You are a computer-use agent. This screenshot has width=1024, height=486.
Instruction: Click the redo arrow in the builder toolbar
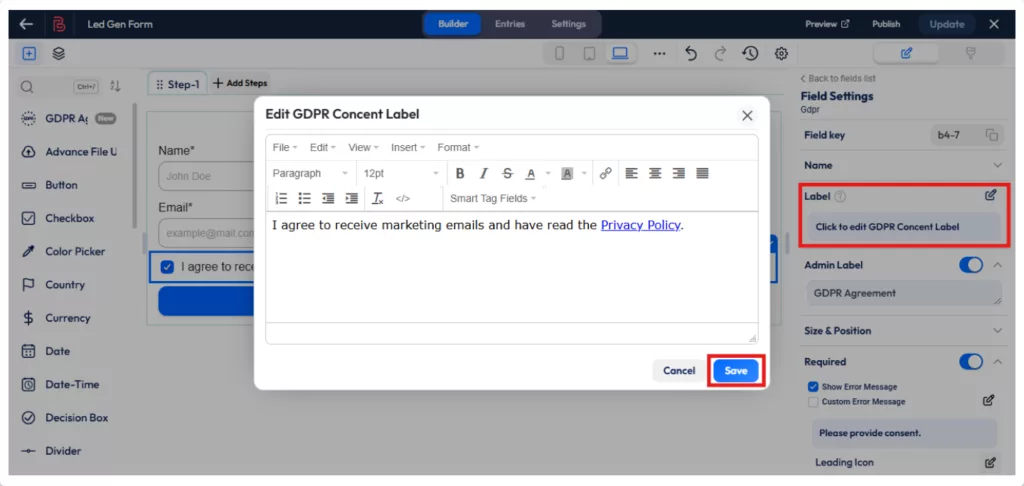pos(720,54)
